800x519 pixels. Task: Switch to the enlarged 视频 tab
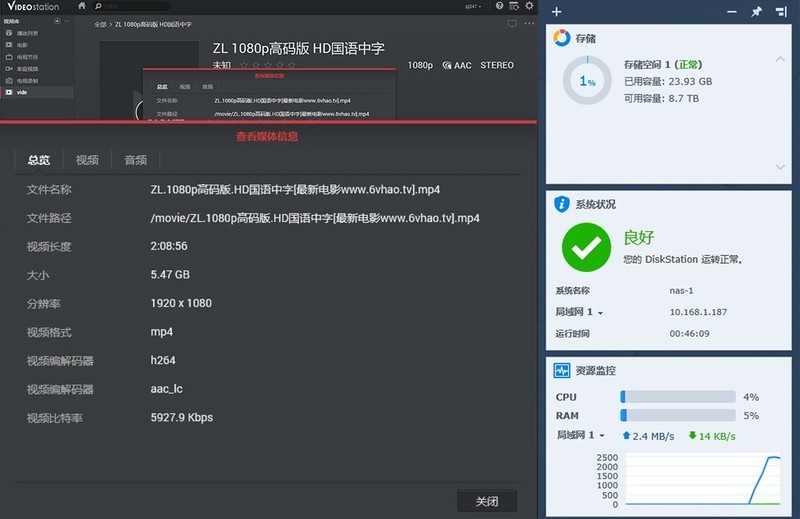pos(87,160)
